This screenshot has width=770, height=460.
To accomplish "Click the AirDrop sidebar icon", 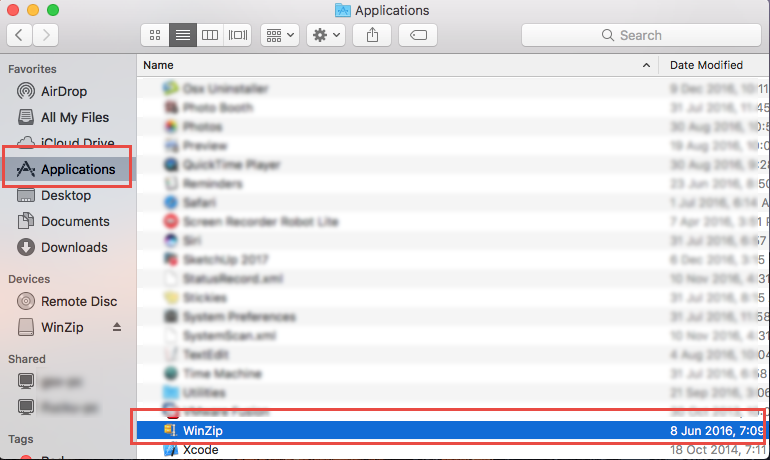I will point(26,91).
